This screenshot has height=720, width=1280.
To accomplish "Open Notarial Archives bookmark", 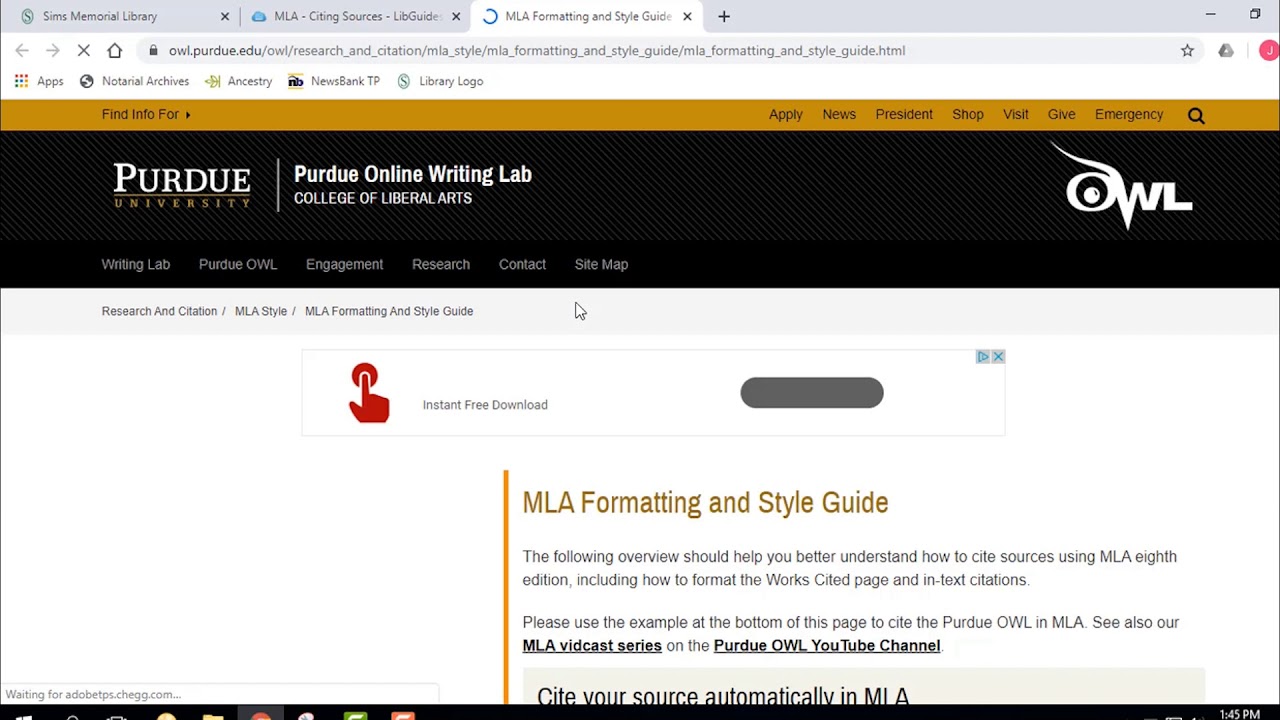I will point(134,81).
